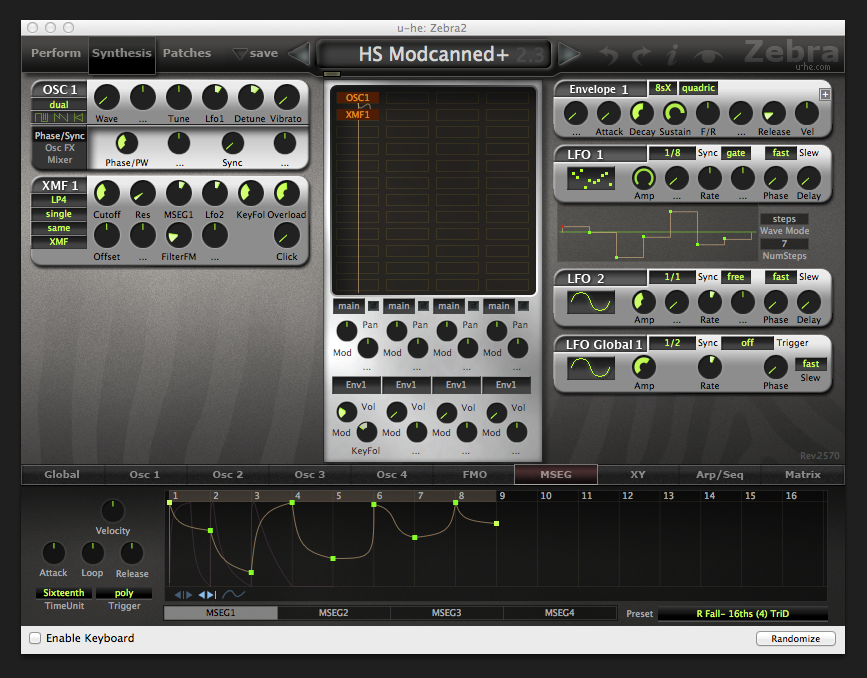Click the Randomize button
The image size is (867, 678).
pos(795,639)
